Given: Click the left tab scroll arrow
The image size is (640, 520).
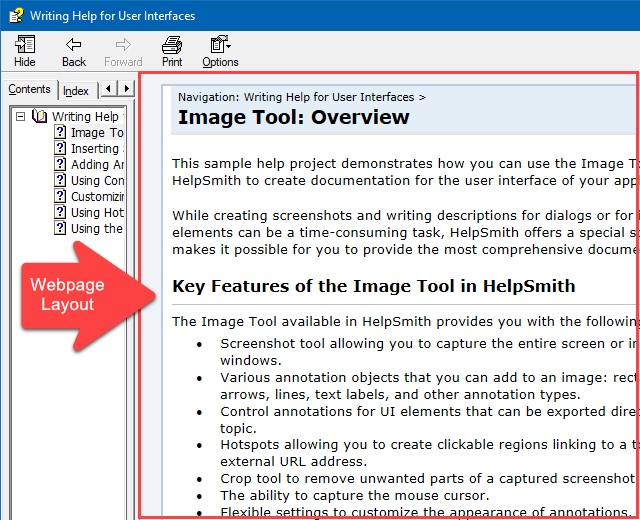Looking at the screenshot, I should click(109, 89).
